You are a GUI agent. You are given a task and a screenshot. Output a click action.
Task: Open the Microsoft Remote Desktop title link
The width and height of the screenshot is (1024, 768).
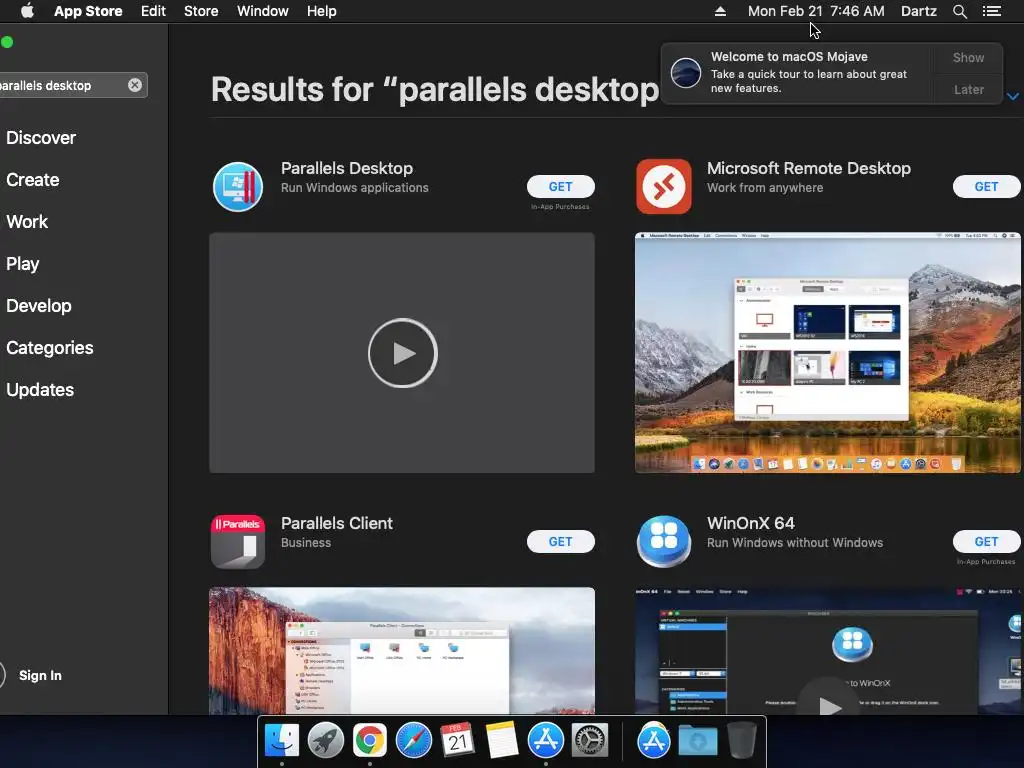(x=808, y=168)
